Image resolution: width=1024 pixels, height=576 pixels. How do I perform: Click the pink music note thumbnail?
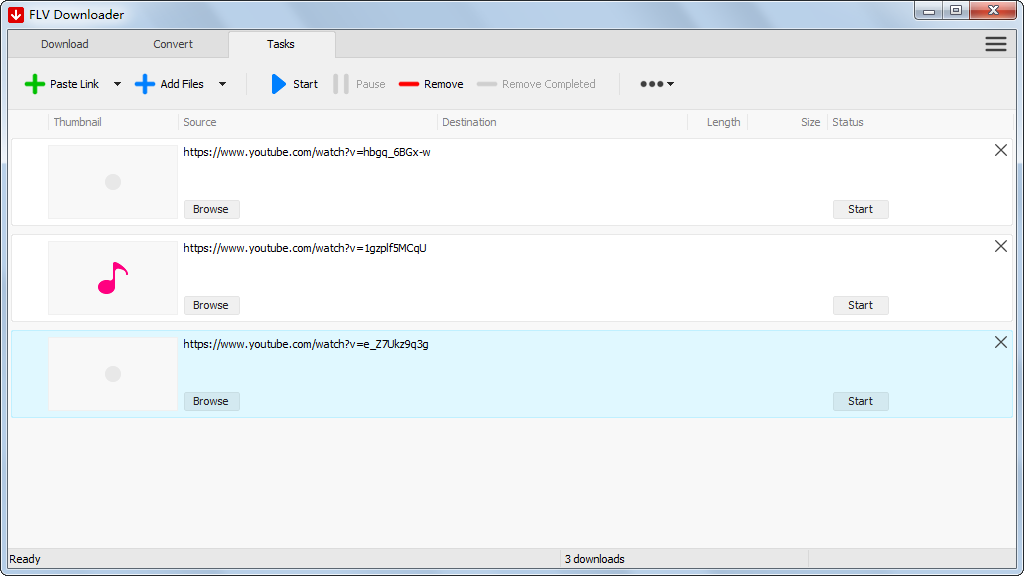click(x=113, y=278)
